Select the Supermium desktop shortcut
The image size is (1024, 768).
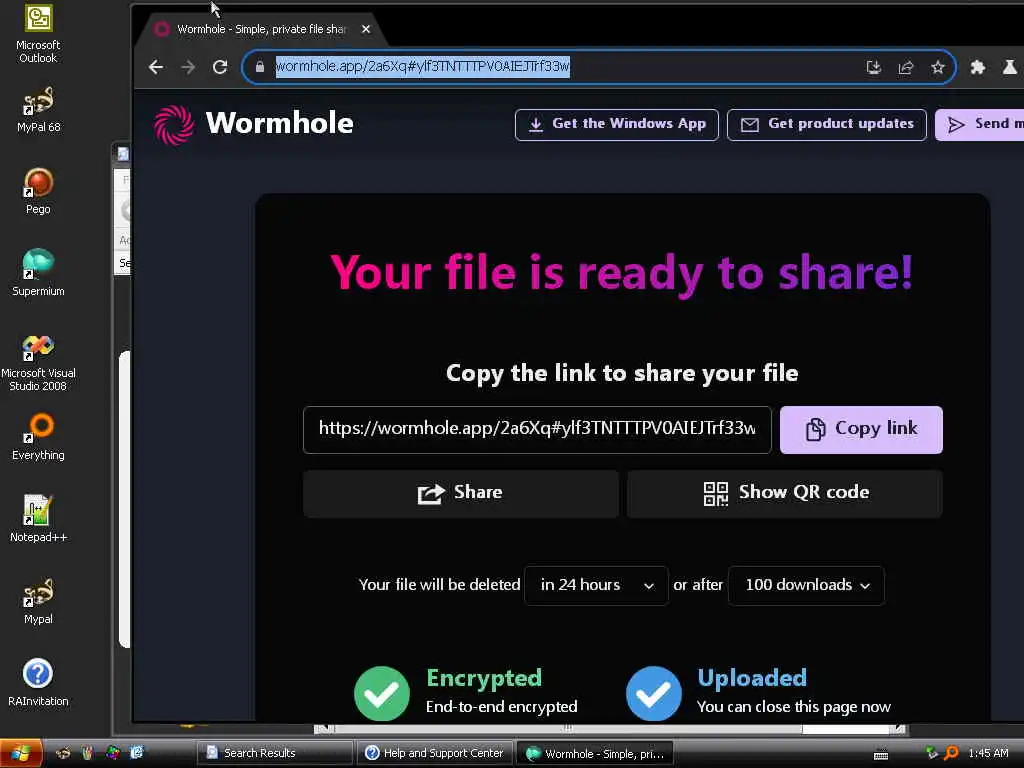point(38,274)
